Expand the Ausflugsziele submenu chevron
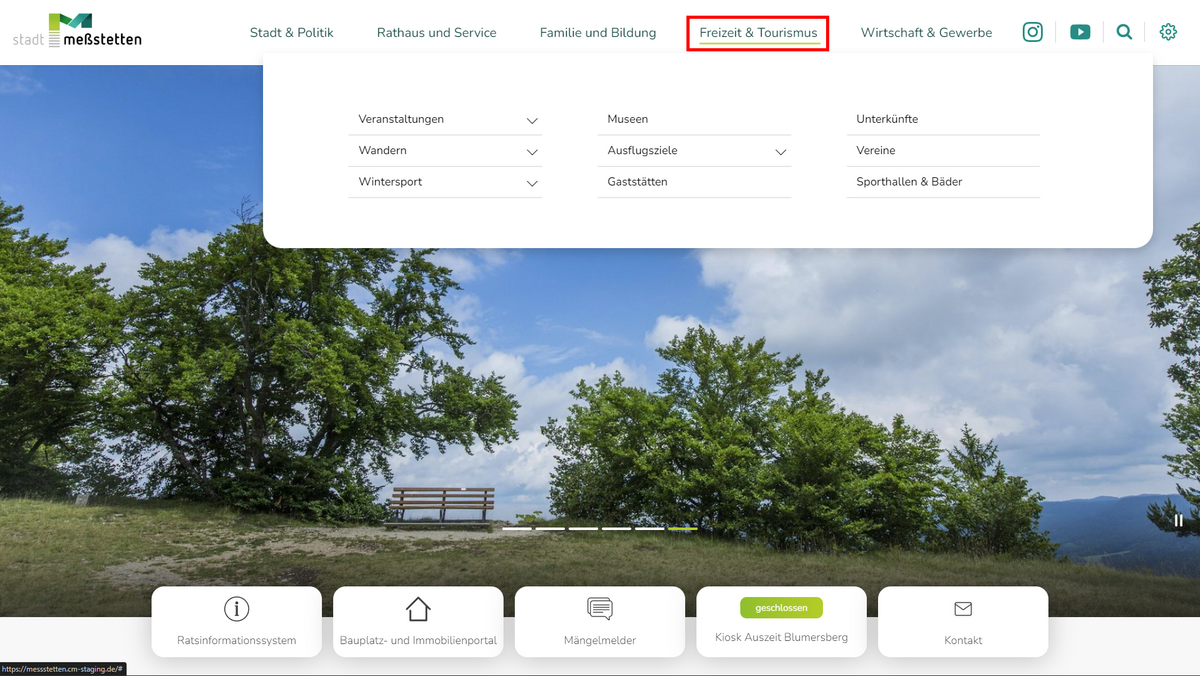 781,152
